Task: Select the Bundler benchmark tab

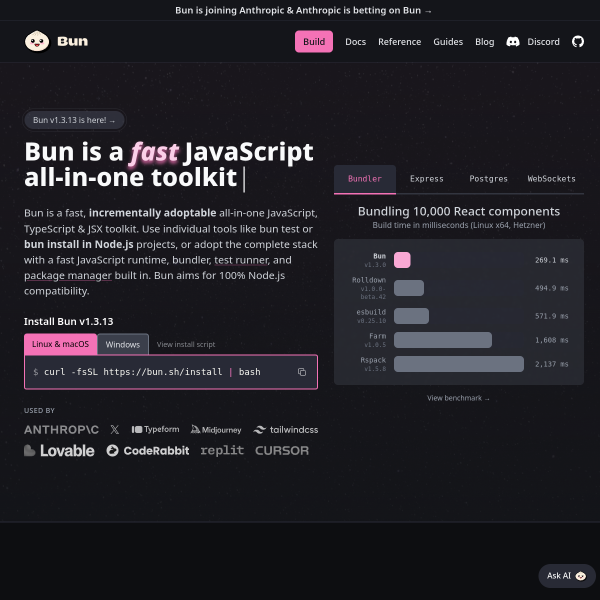Action: (x=365, y=179)
